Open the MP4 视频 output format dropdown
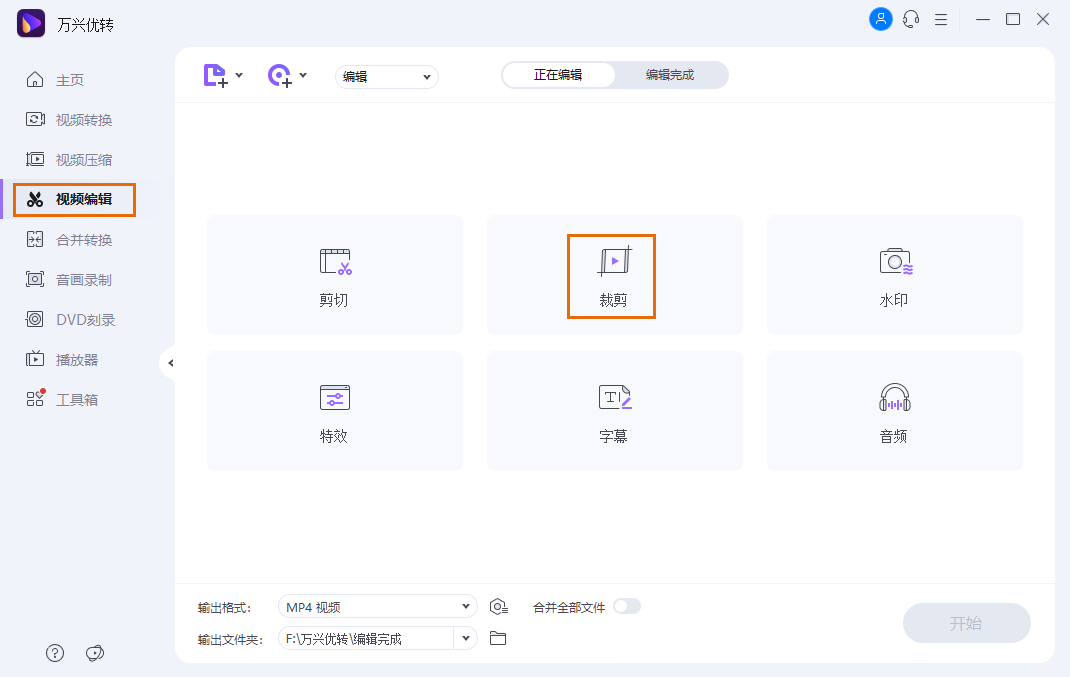Viewport: 1070px width, 677px height. (x=377, y=606)
